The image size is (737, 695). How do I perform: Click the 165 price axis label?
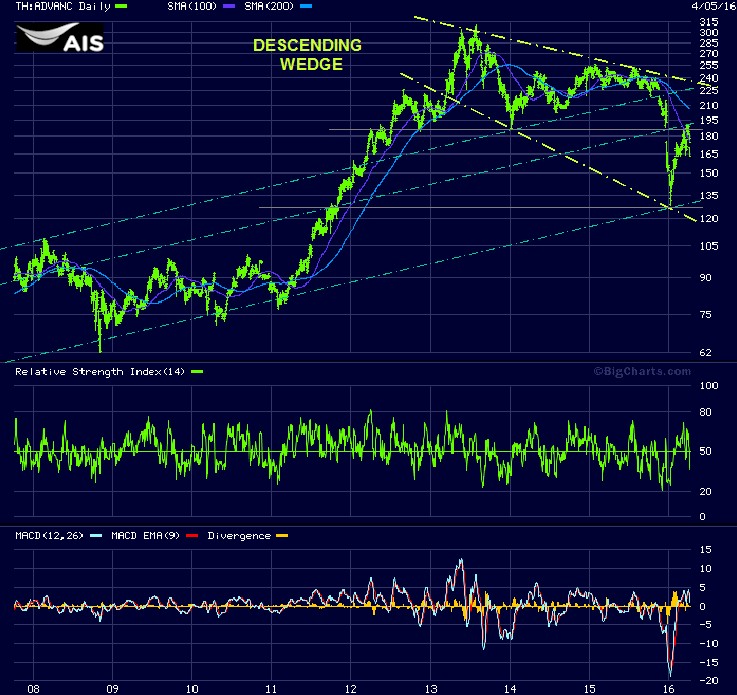pos(709,154)
